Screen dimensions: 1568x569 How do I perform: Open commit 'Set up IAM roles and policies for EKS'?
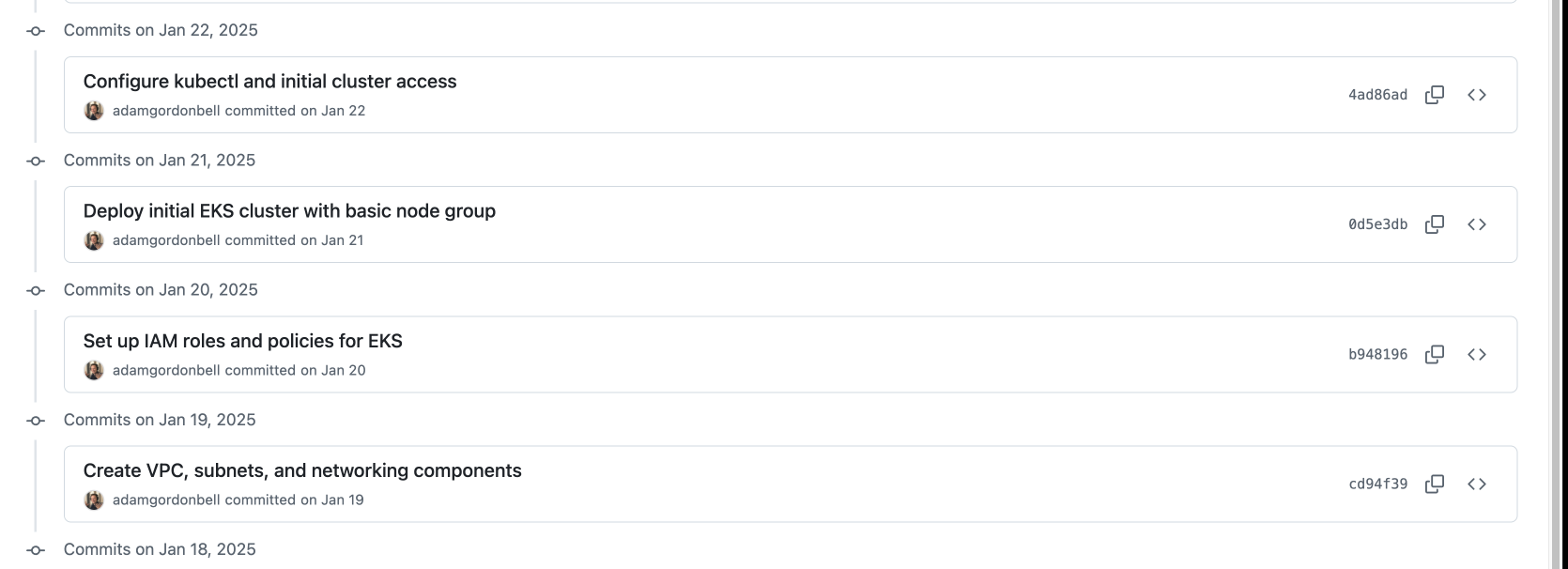(x=242, y=341)
